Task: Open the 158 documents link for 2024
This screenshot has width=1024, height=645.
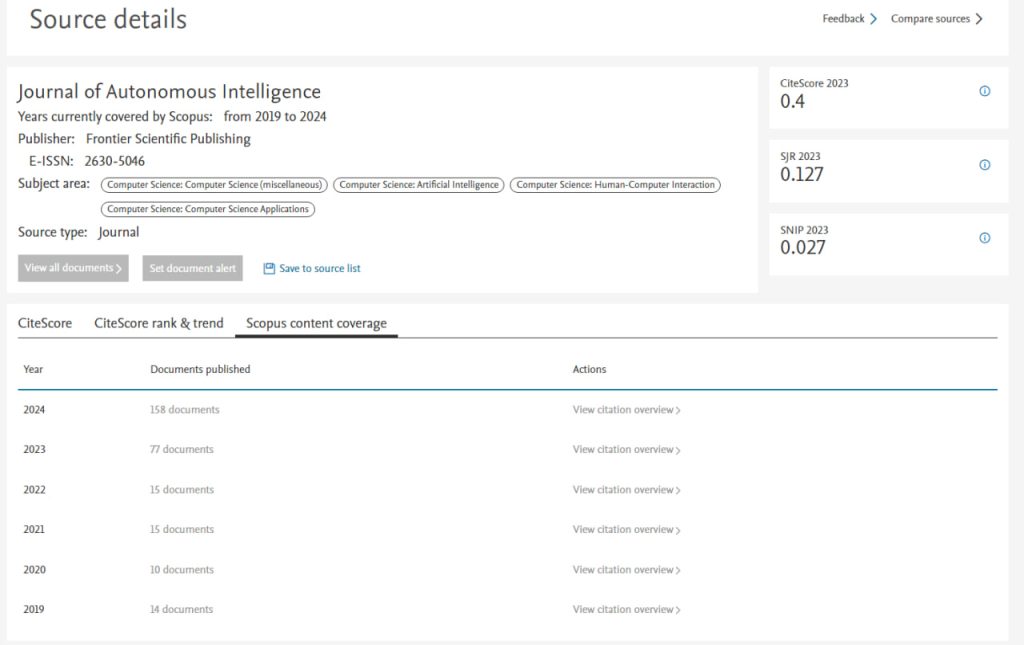Action: point(185,410)
